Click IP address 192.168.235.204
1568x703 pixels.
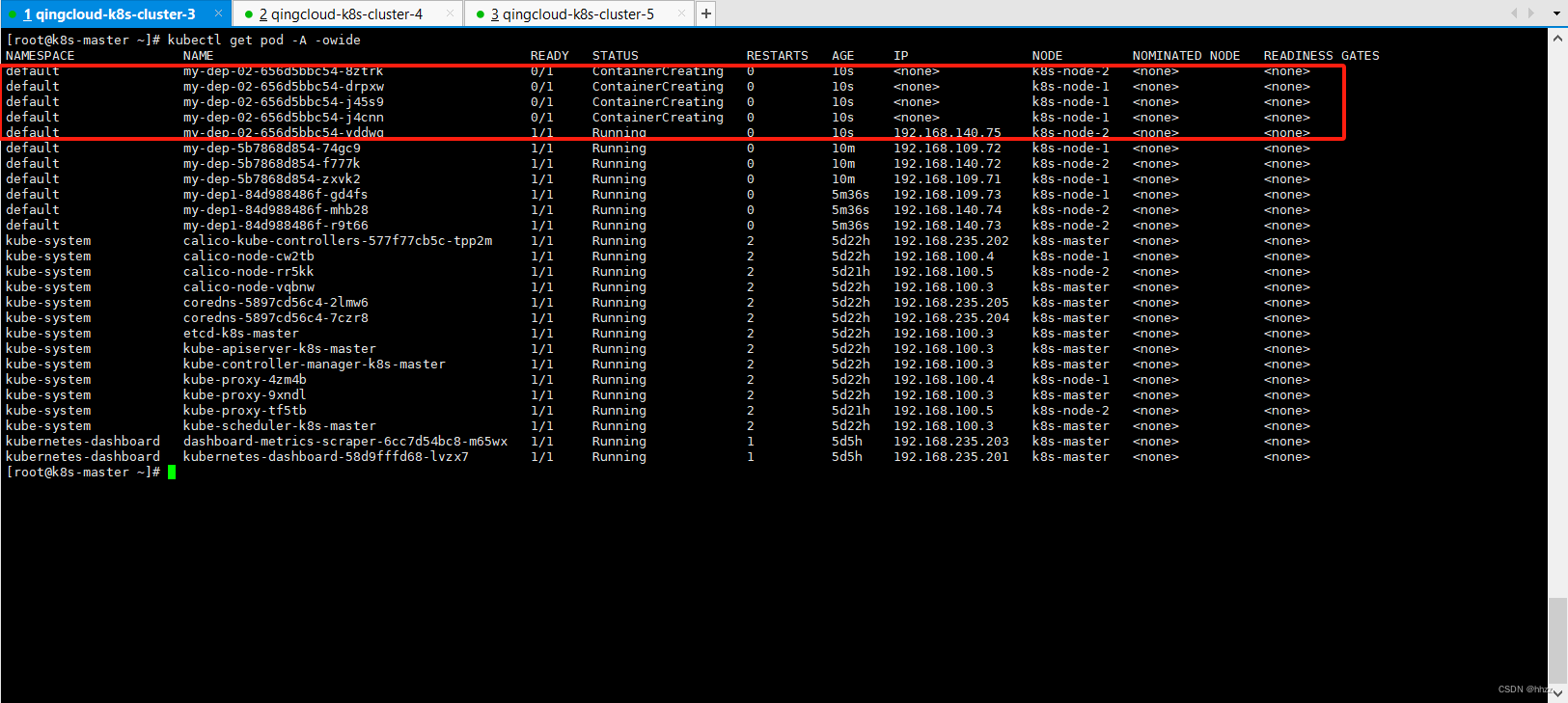point(951,318)
